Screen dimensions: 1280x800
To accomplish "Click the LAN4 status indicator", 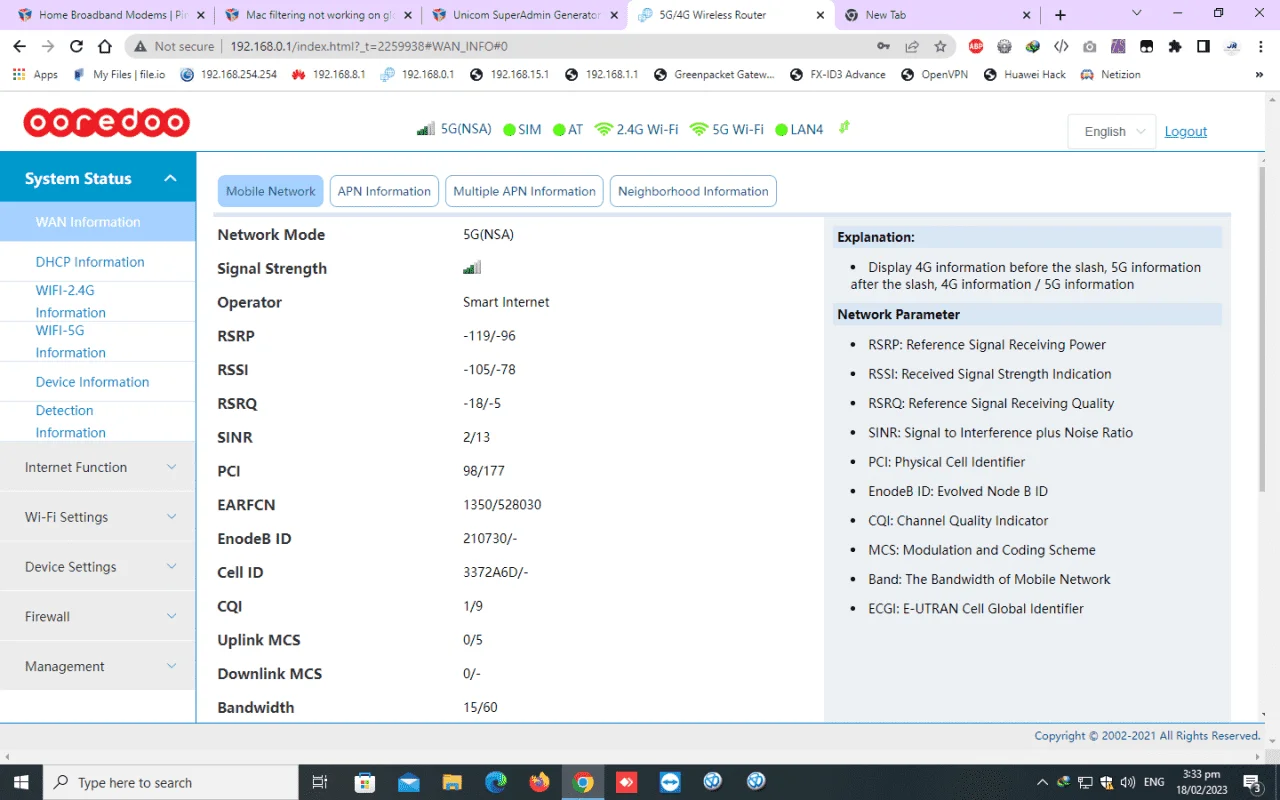I will 781,130.
